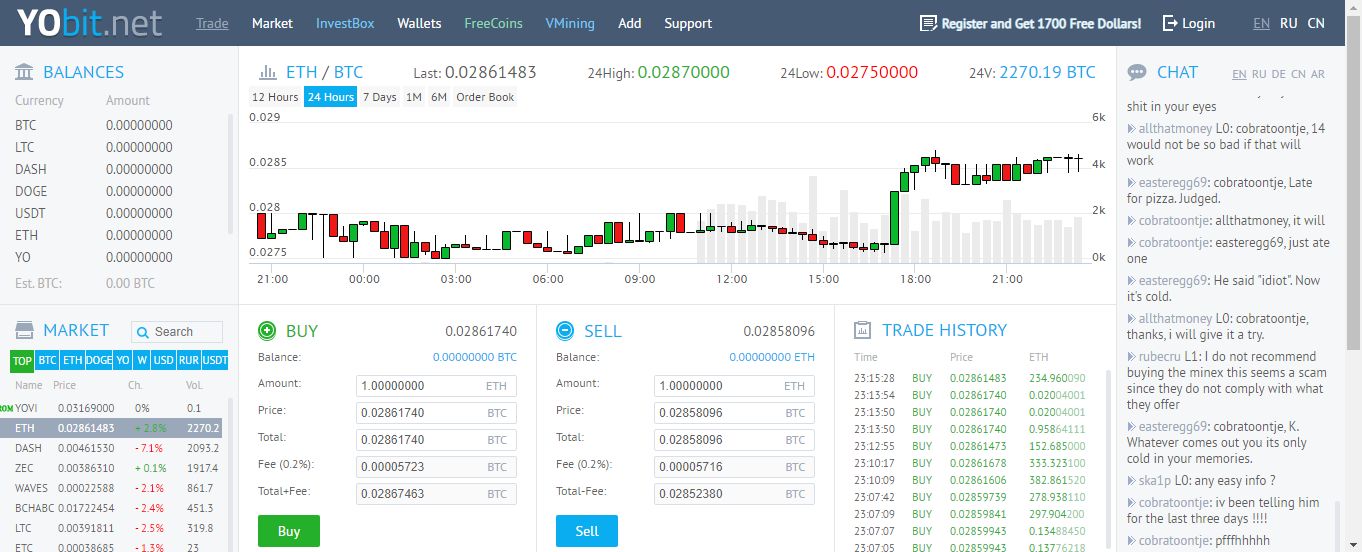The width and height of the screenshot is (1362, 552).
Task: Select the ETH market tab
Action: [x=73, y=361]
